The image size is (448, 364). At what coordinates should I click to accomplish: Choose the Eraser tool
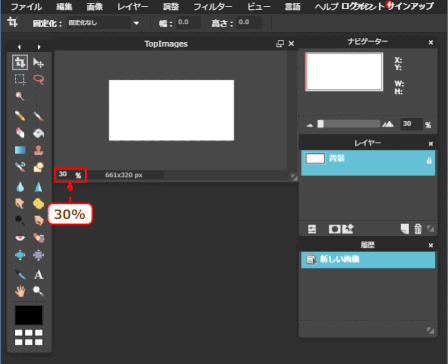pyautogui.click(x=20, y=133)
